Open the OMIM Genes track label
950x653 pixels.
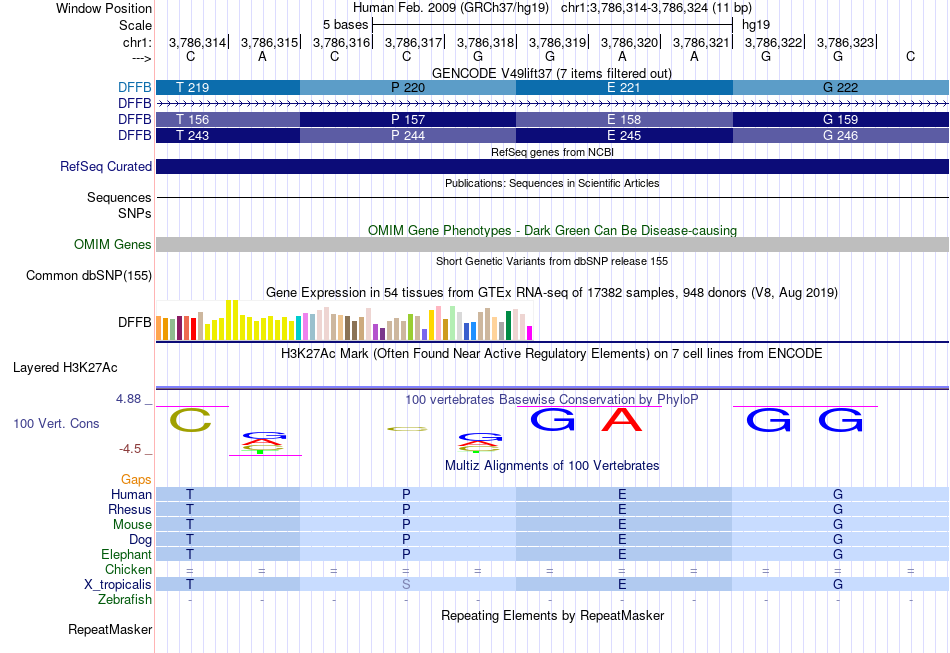pos(113,244)
